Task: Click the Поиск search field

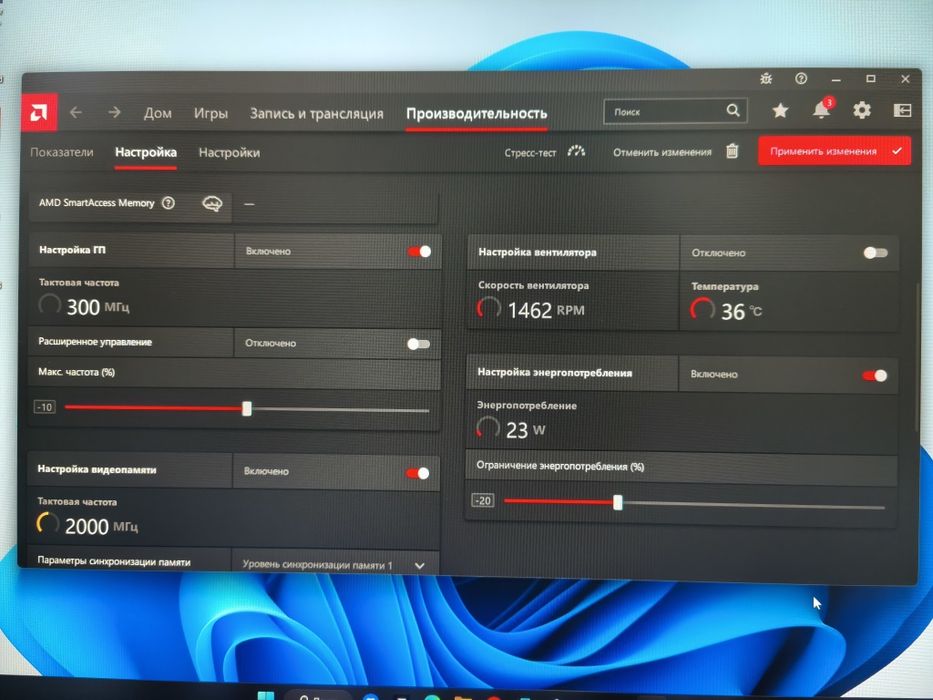Action: [675, 111]
